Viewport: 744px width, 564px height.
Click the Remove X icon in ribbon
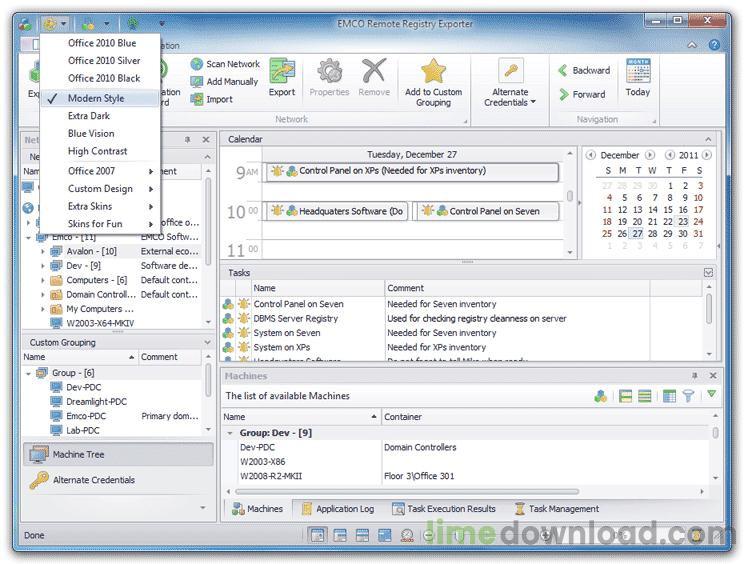(374, 76)
